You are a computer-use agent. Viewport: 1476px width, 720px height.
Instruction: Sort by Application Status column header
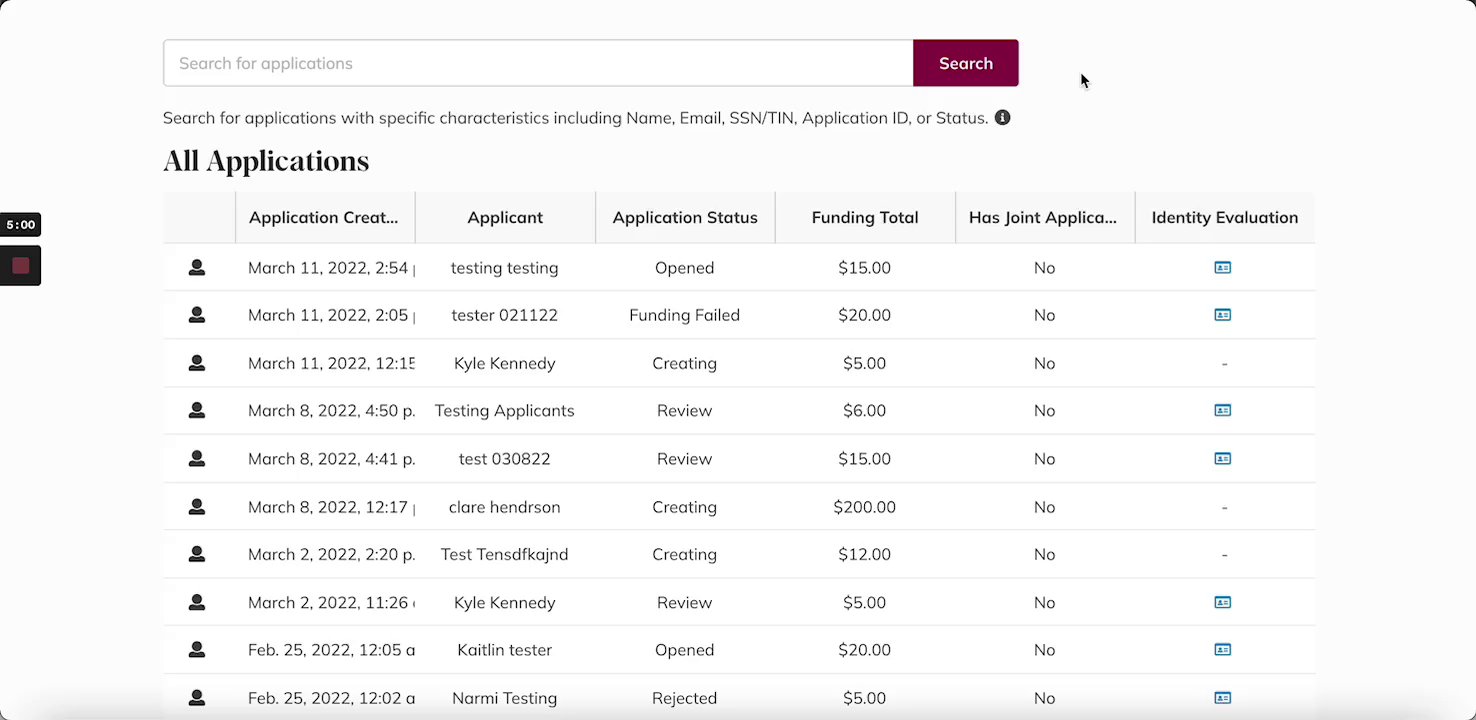[x=685, y=218]
